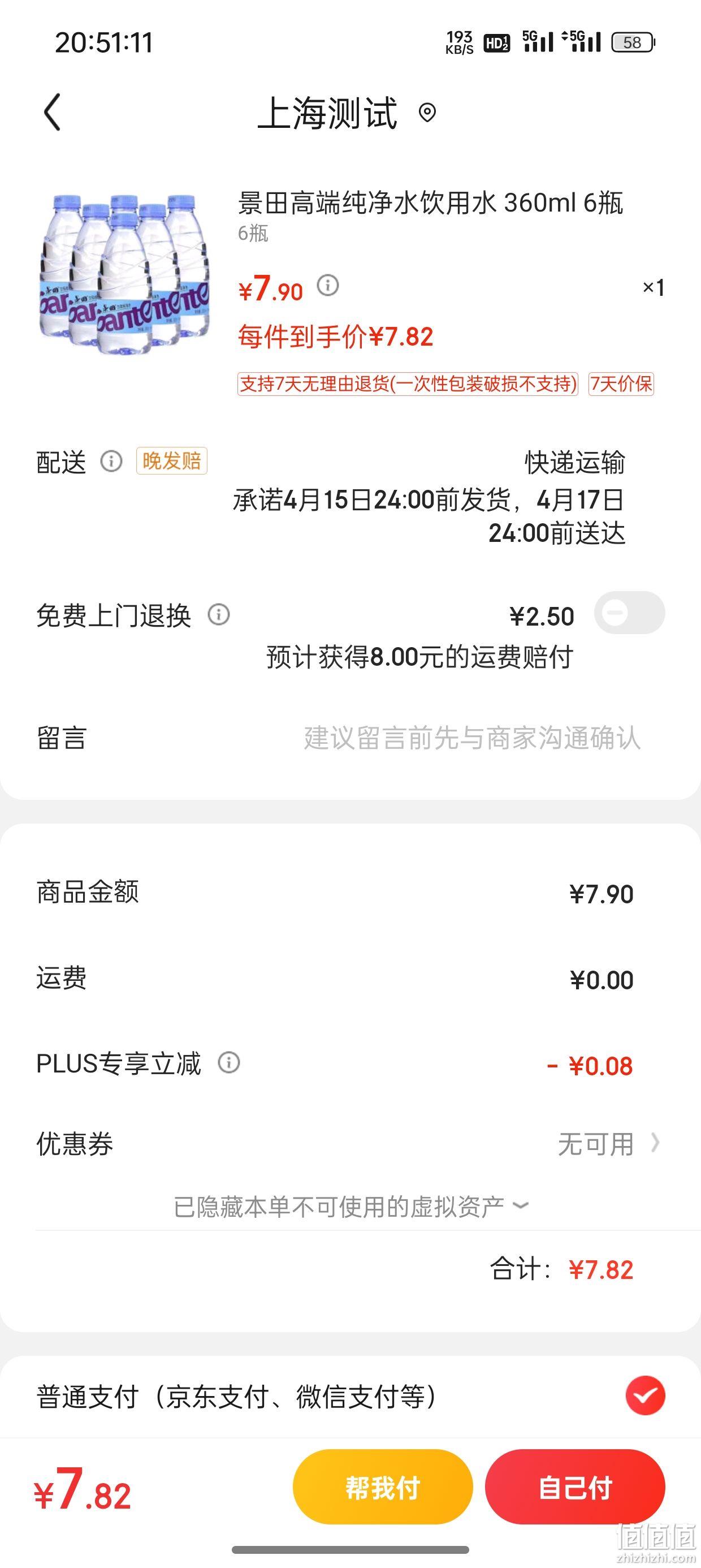The height and width of the screenshot is (1568, 701).
Task: Tap the 留言 message input field
Action: [472, 738]
